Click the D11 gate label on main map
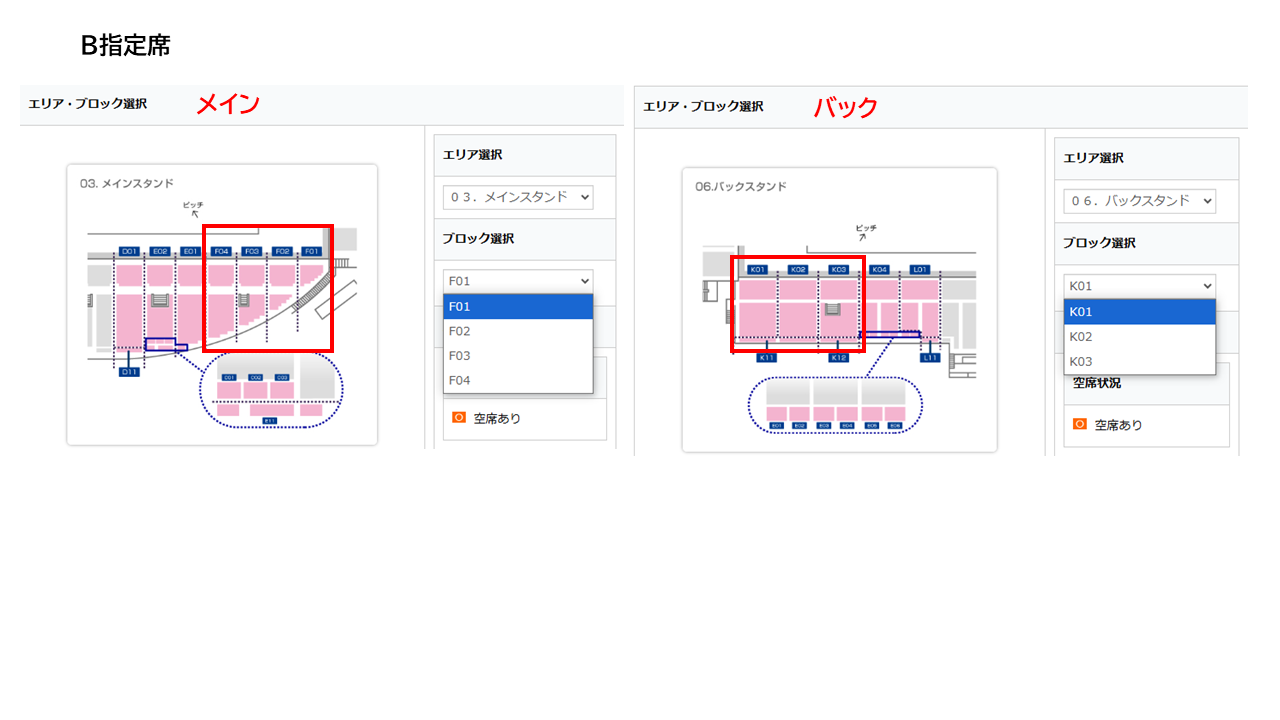This screenshot has width=1280, height=720. tap(129, 372)
